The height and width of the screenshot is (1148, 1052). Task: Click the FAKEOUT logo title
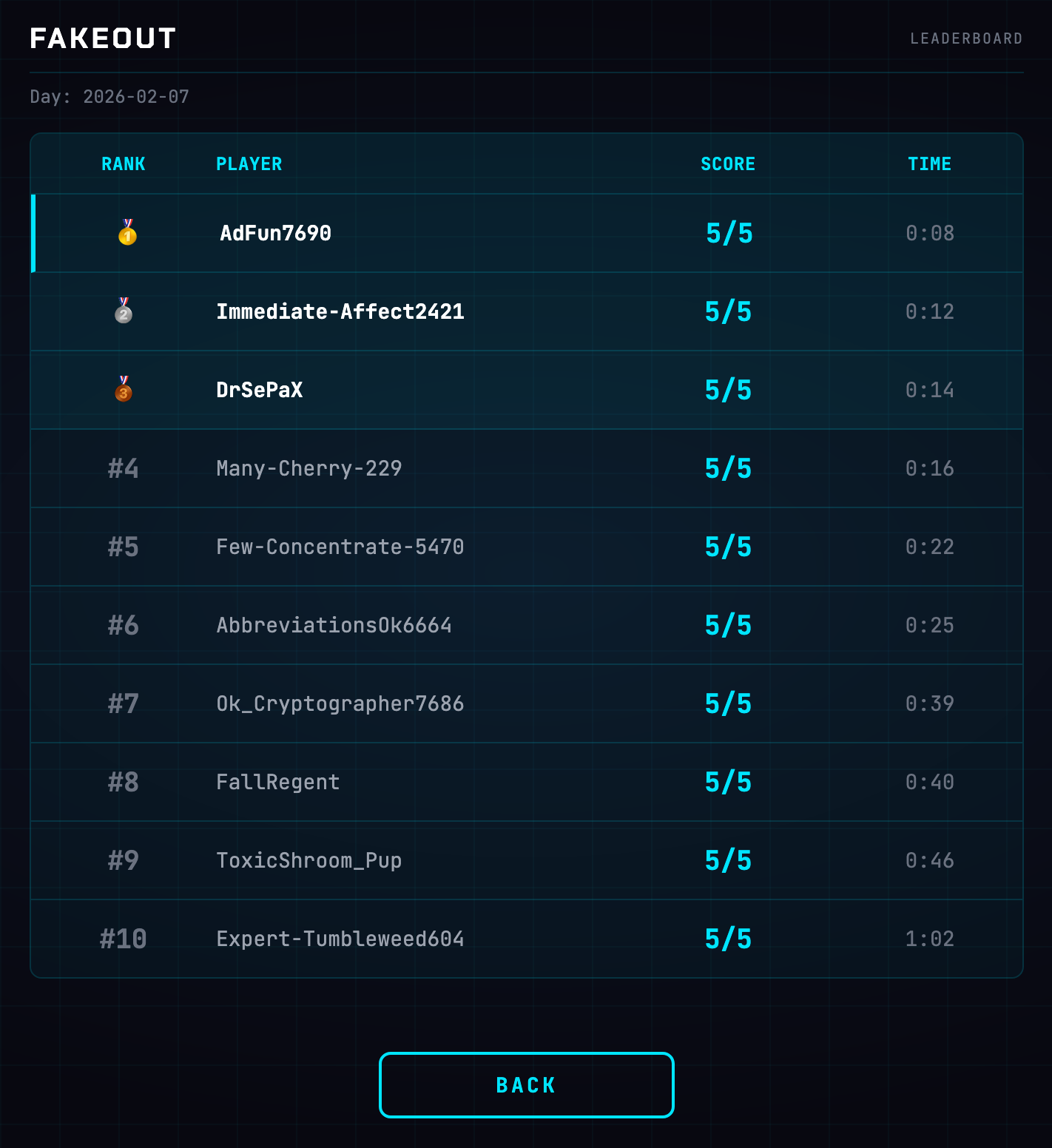(103, 38)
